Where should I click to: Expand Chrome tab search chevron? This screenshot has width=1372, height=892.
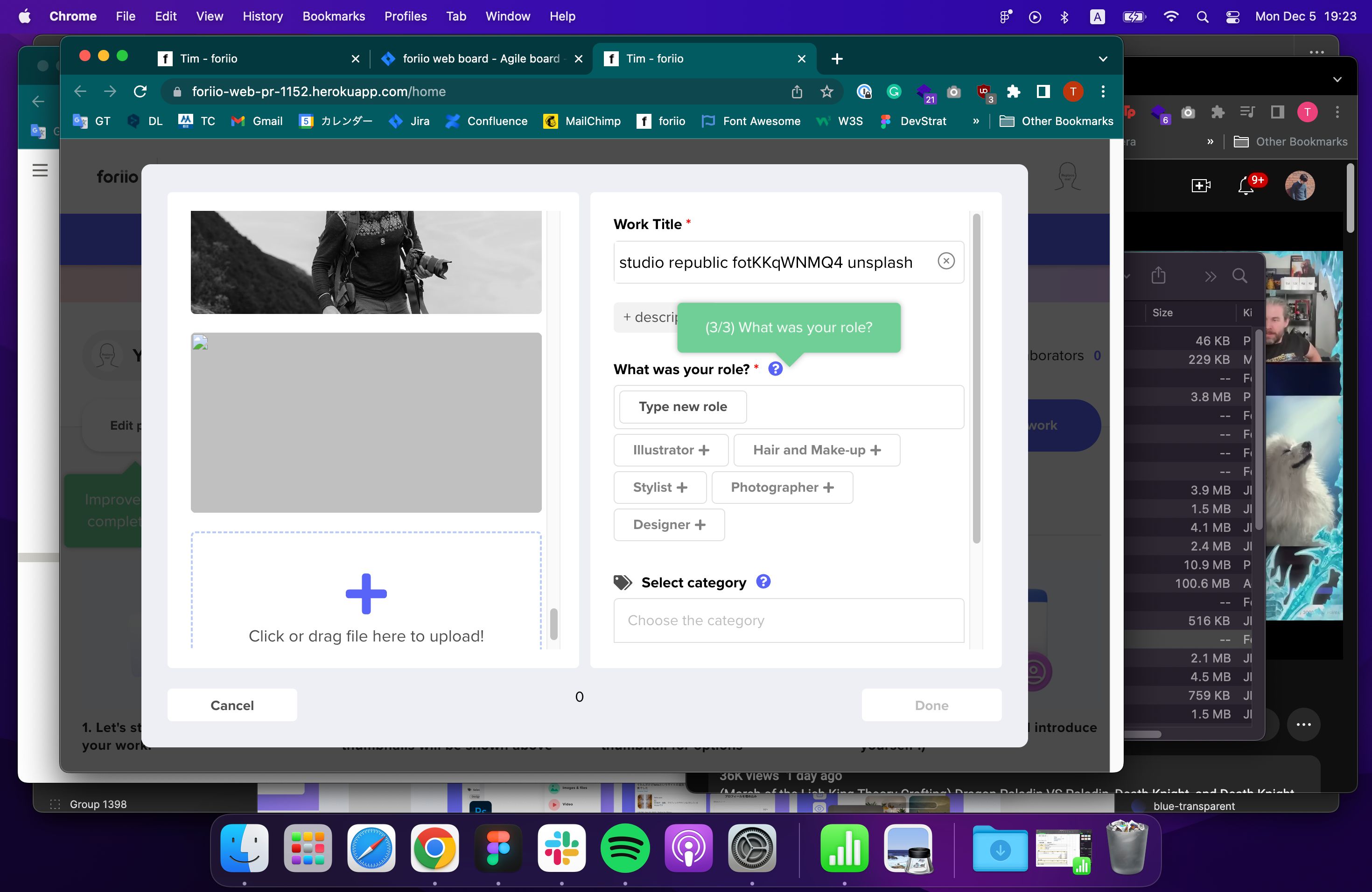point(1102,59)
